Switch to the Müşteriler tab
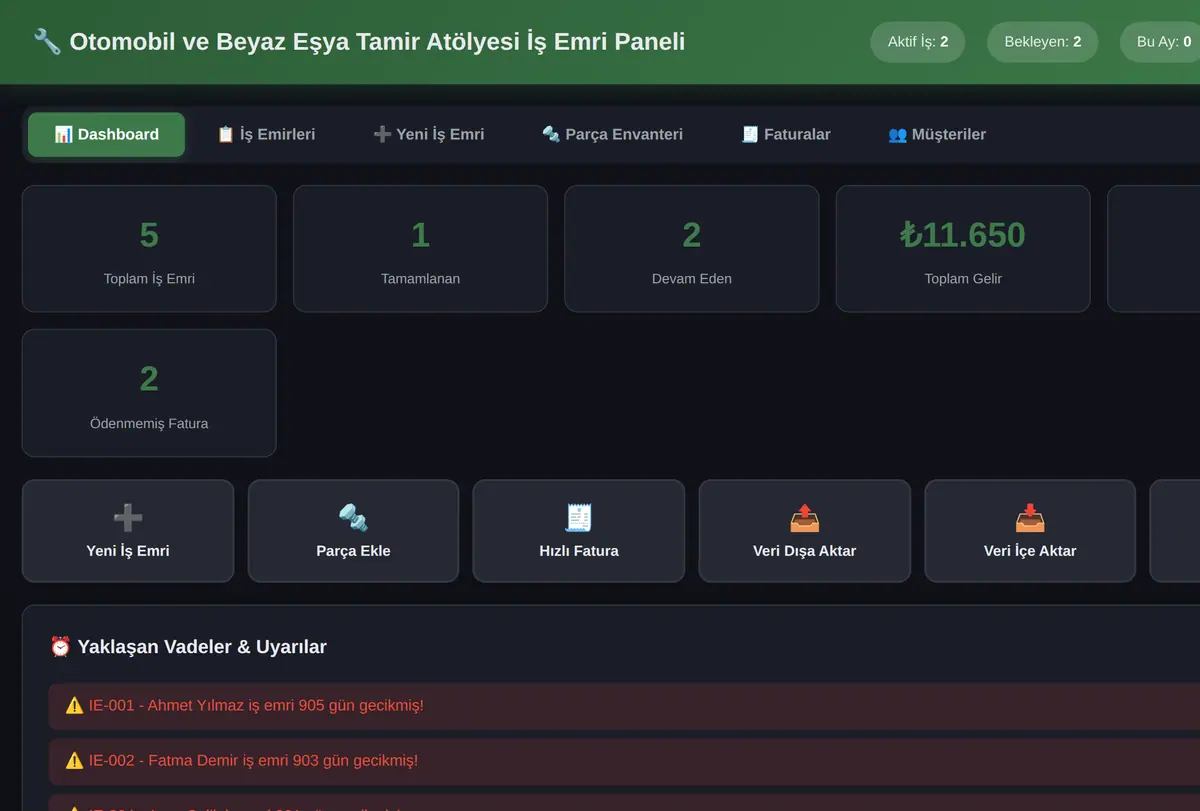 (x=937, y=135)
